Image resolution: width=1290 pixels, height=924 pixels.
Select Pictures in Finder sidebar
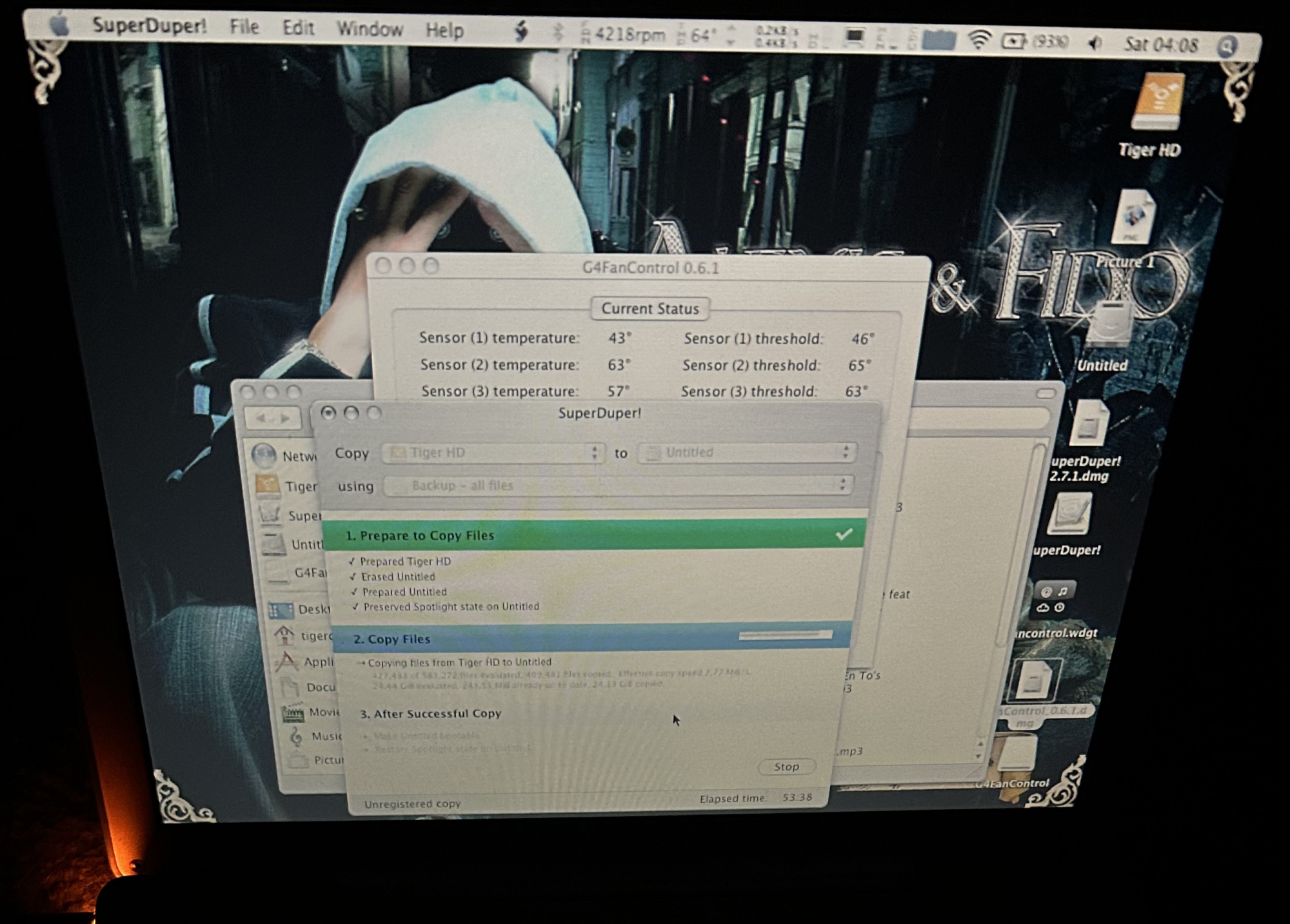point(317,760)
